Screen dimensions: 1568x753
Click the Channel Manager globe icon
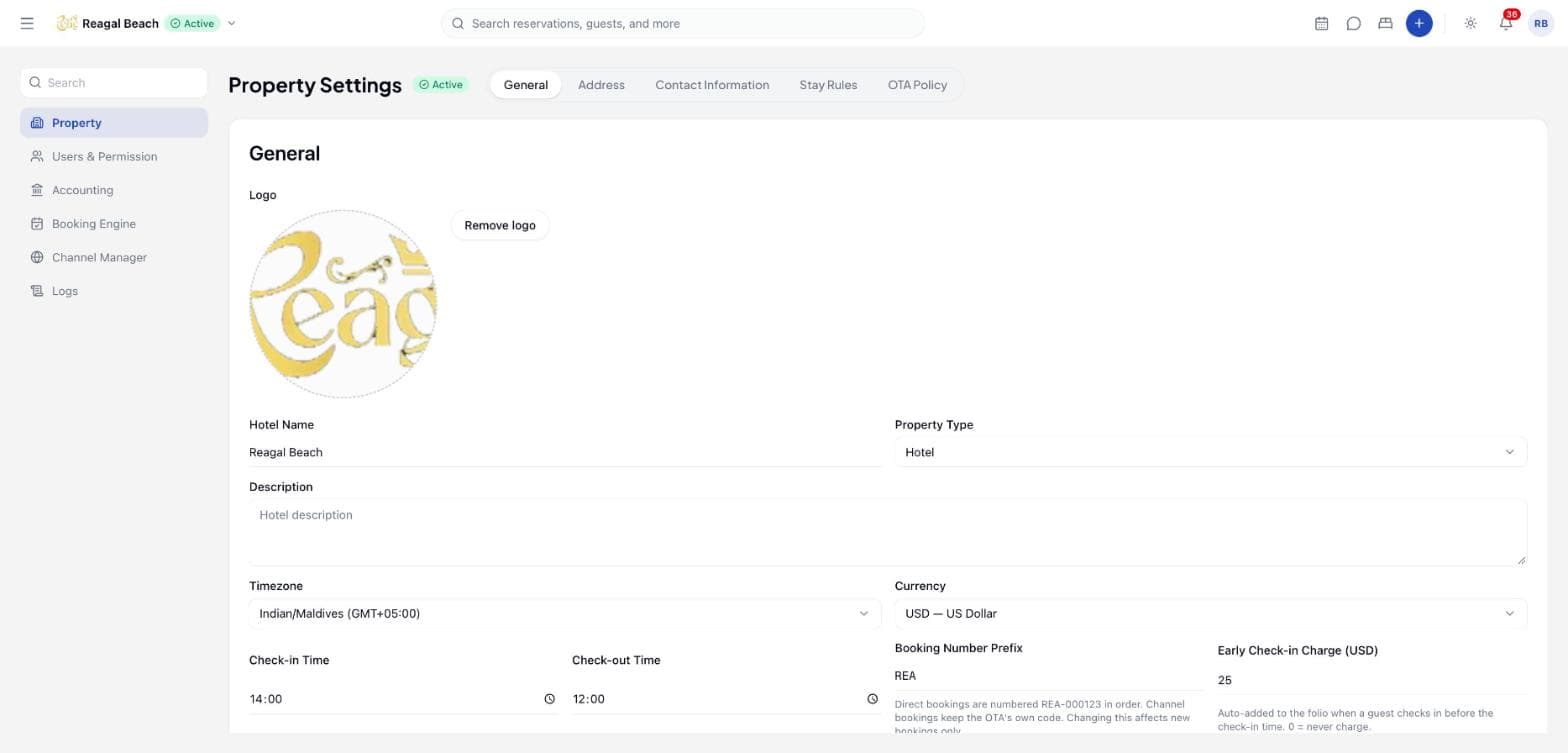(x=37, y=257)
